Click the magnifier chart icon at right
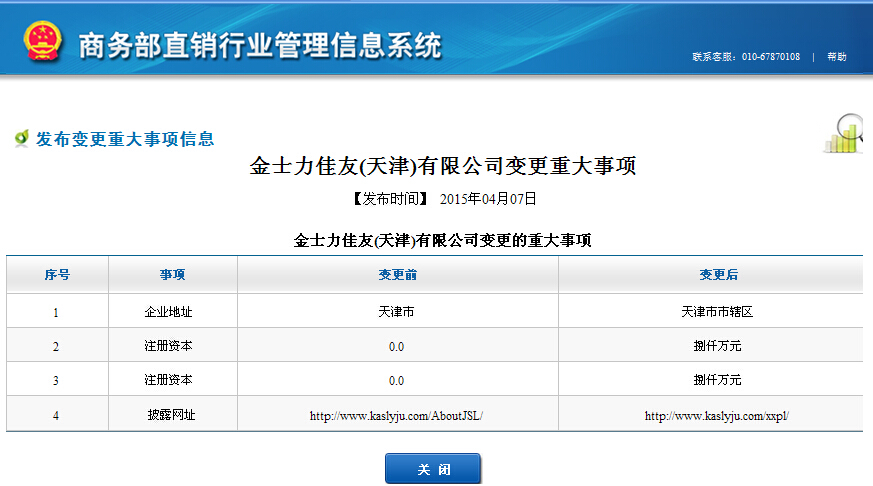This screenshot has width=873, height=486. click(x=846, y=135)
